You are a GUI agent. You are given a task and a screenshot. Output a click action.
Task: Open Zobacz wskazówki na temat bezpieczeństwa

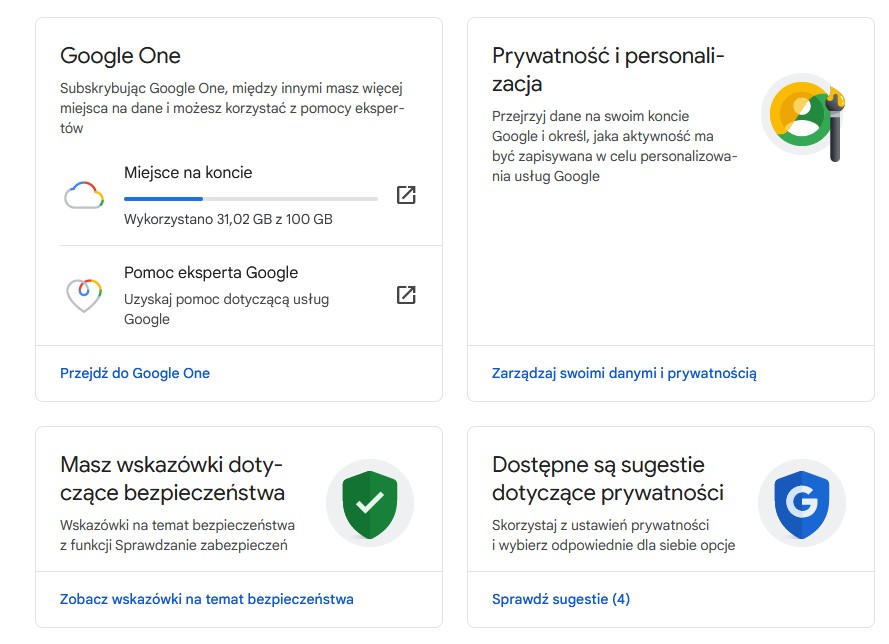(205, 600)
